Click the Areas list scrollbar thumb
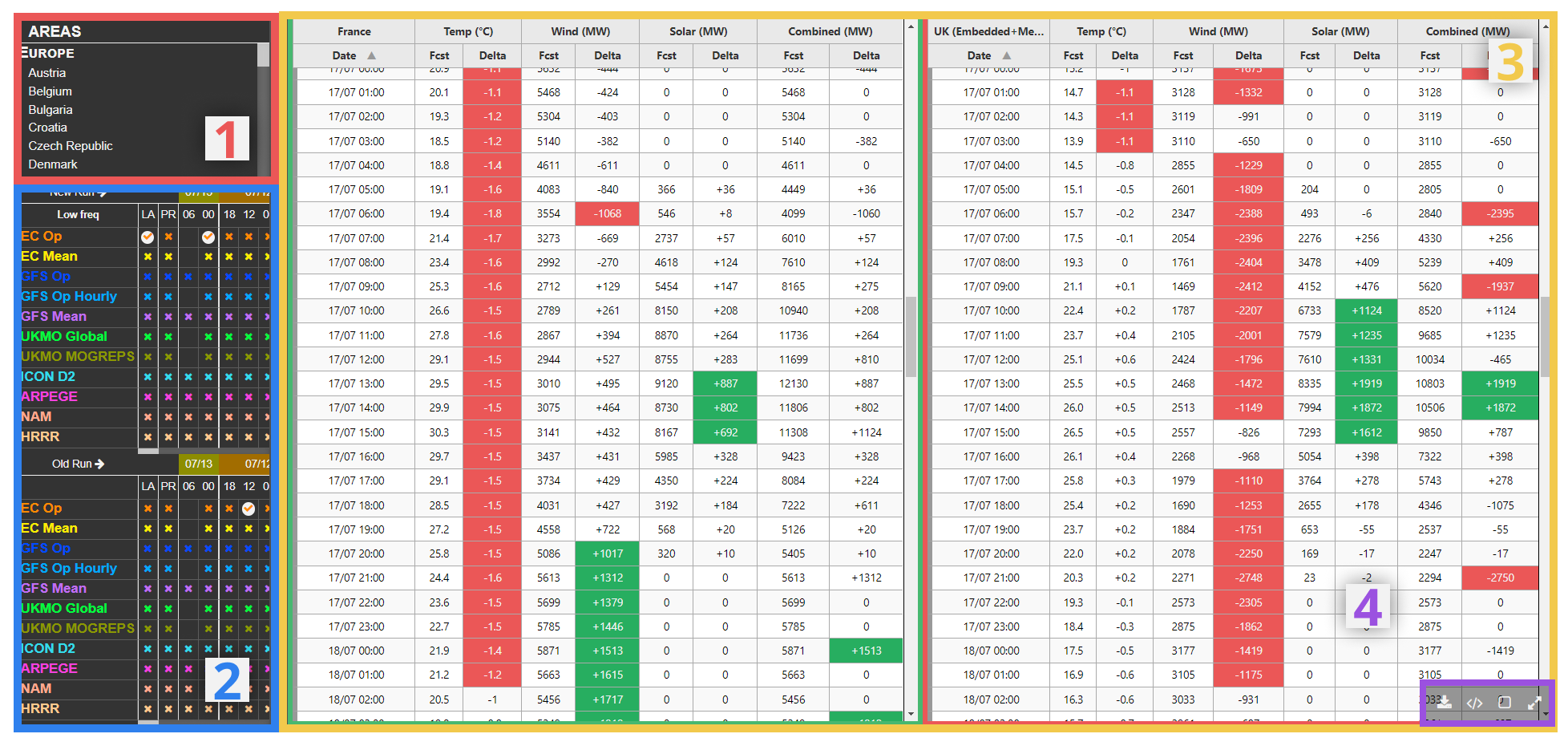The width and height of the screenshot is (1568, 742). (x=263, y=55)
